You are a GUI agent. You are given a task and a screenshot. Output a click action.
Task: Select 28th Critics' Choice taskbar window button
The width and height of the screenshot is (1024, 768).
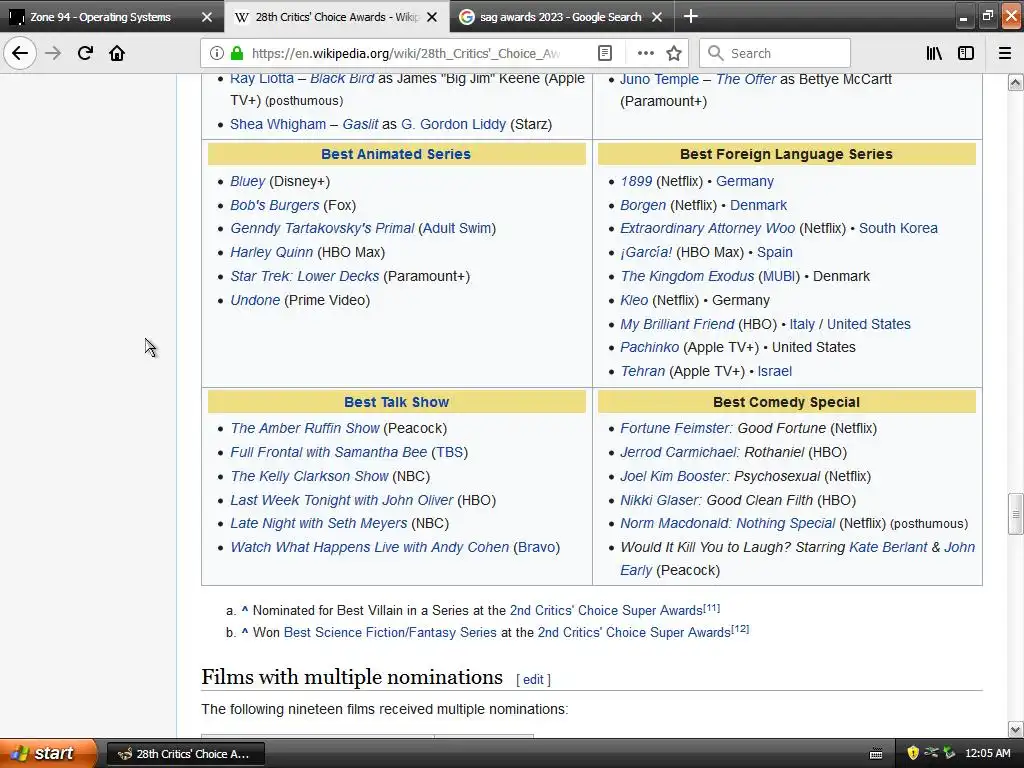(185, 754)
